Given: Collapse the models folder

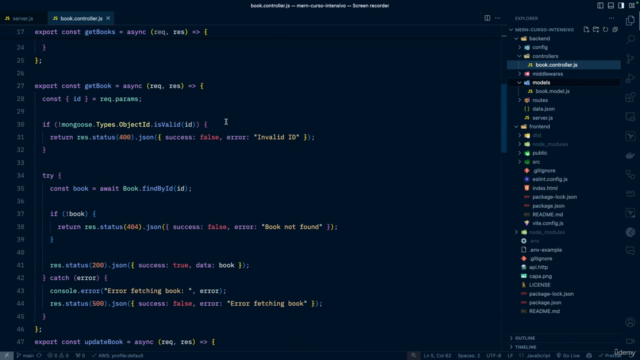Looking at the screenshot, I should tap(541, 82).
